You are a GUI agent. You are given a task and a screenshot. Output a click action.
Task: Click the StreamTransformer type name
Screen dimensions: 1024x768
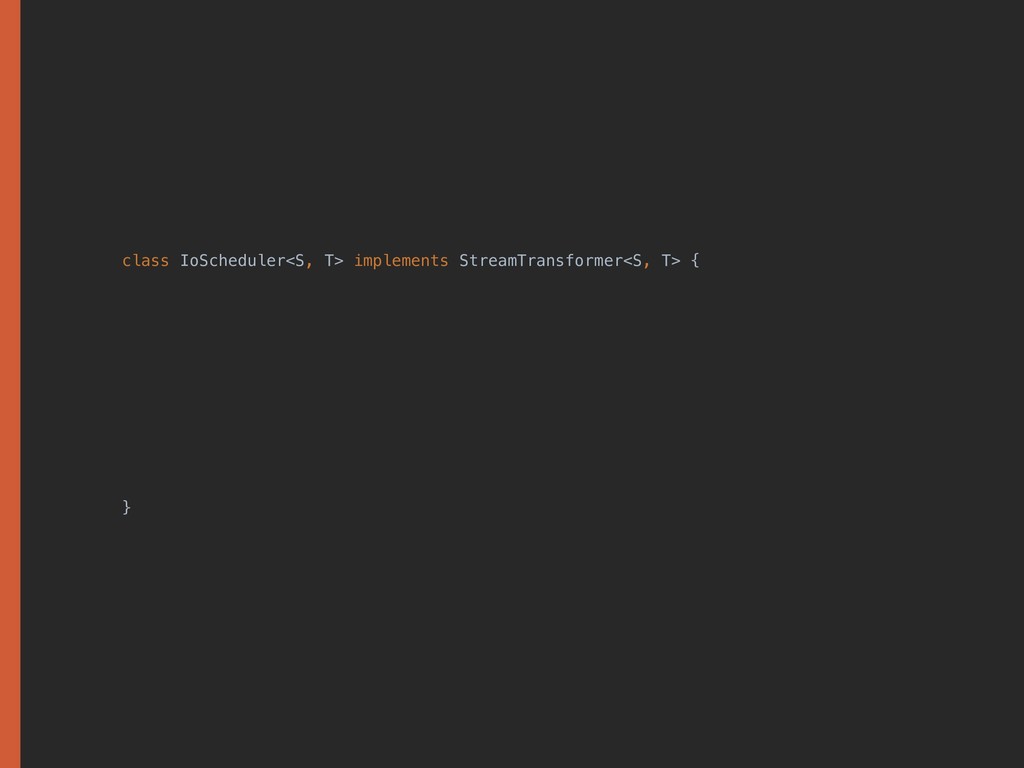pos(540,261)
